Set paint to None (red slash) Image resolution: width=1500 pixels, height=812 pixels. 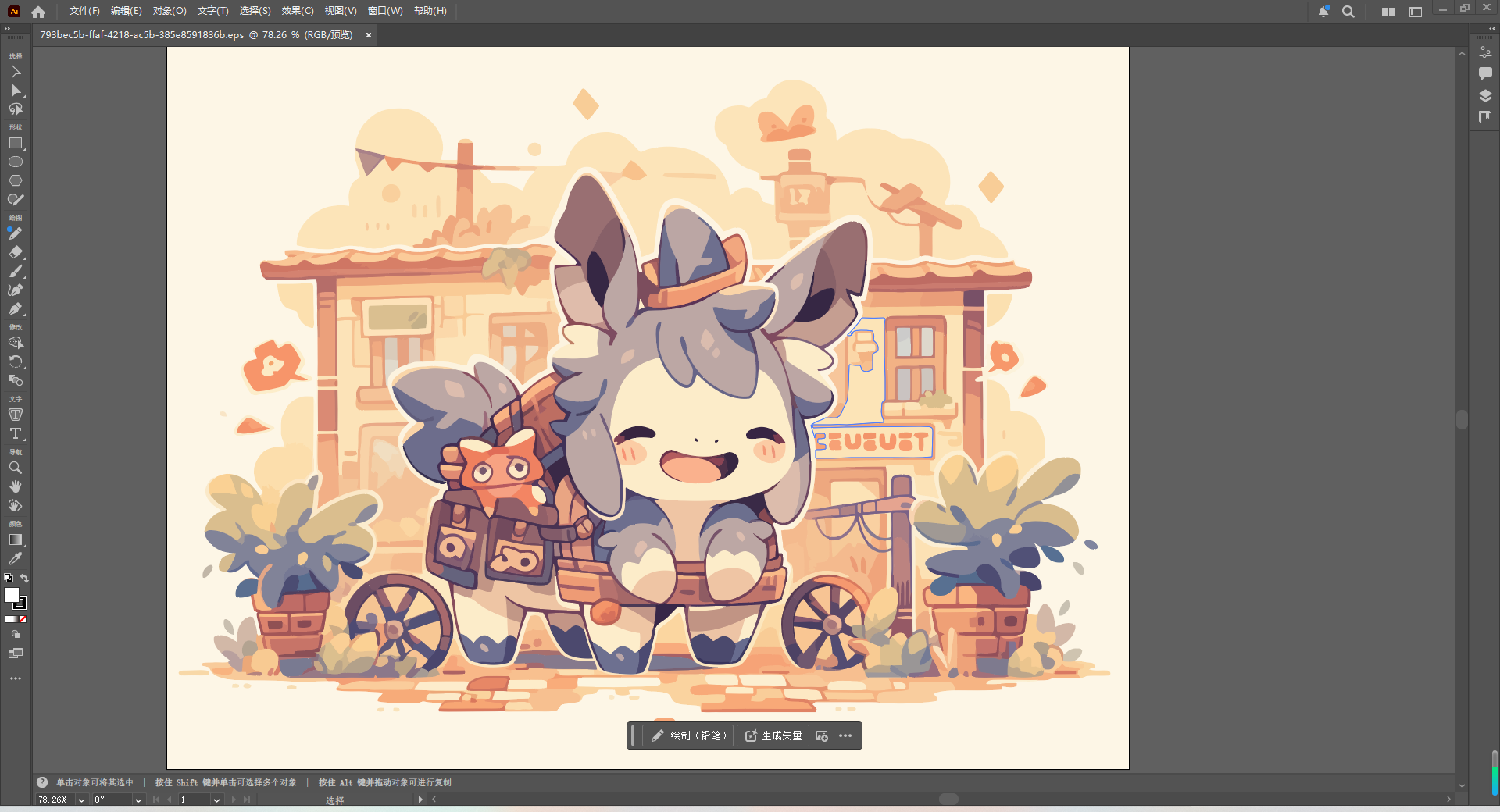[23, 619]
